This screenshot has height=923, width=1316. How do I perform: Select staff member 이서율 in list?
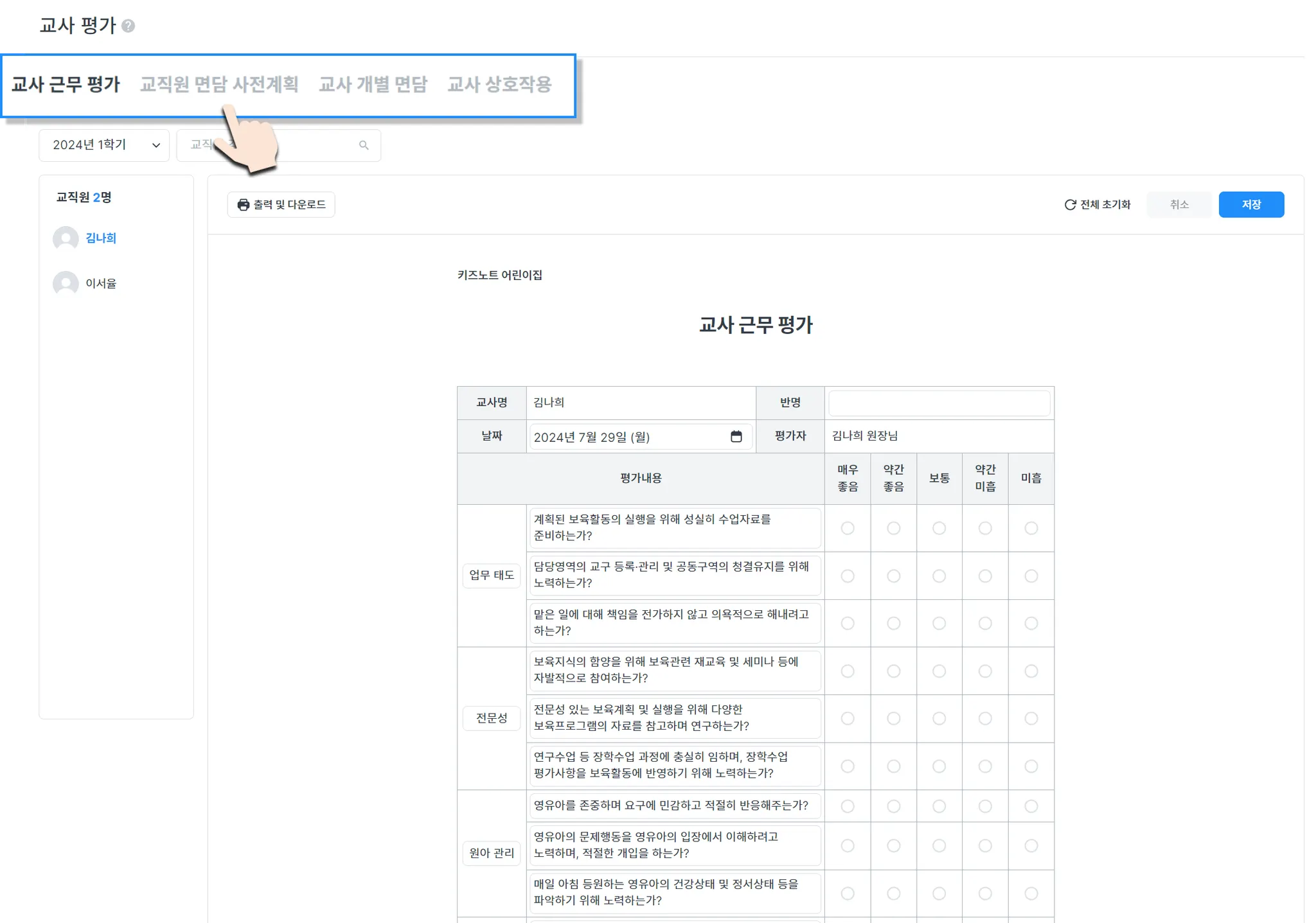[101, 283]
